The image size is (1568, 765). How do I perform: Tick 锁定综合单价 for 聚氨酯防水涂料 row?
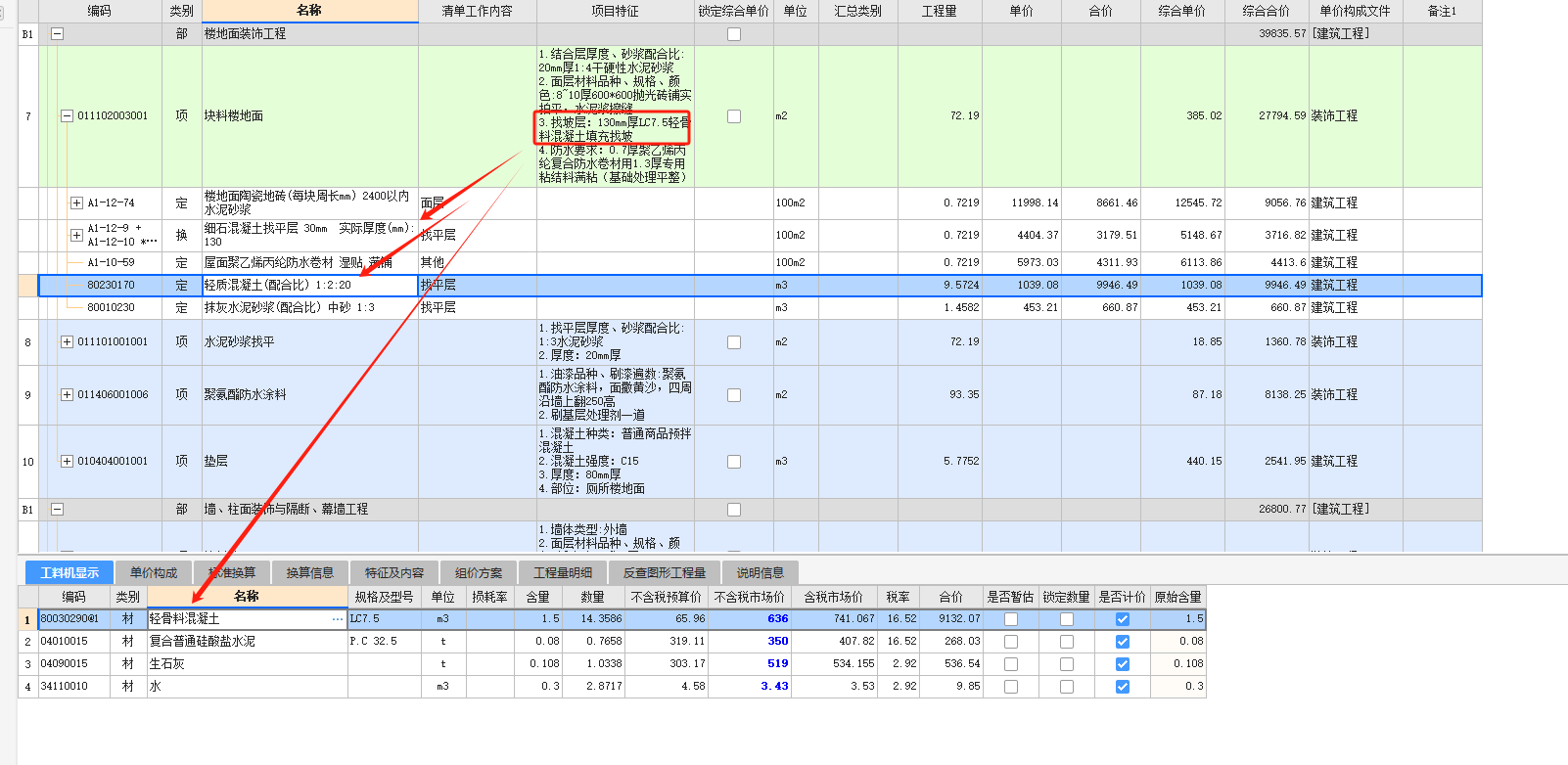tap(734, 395)
